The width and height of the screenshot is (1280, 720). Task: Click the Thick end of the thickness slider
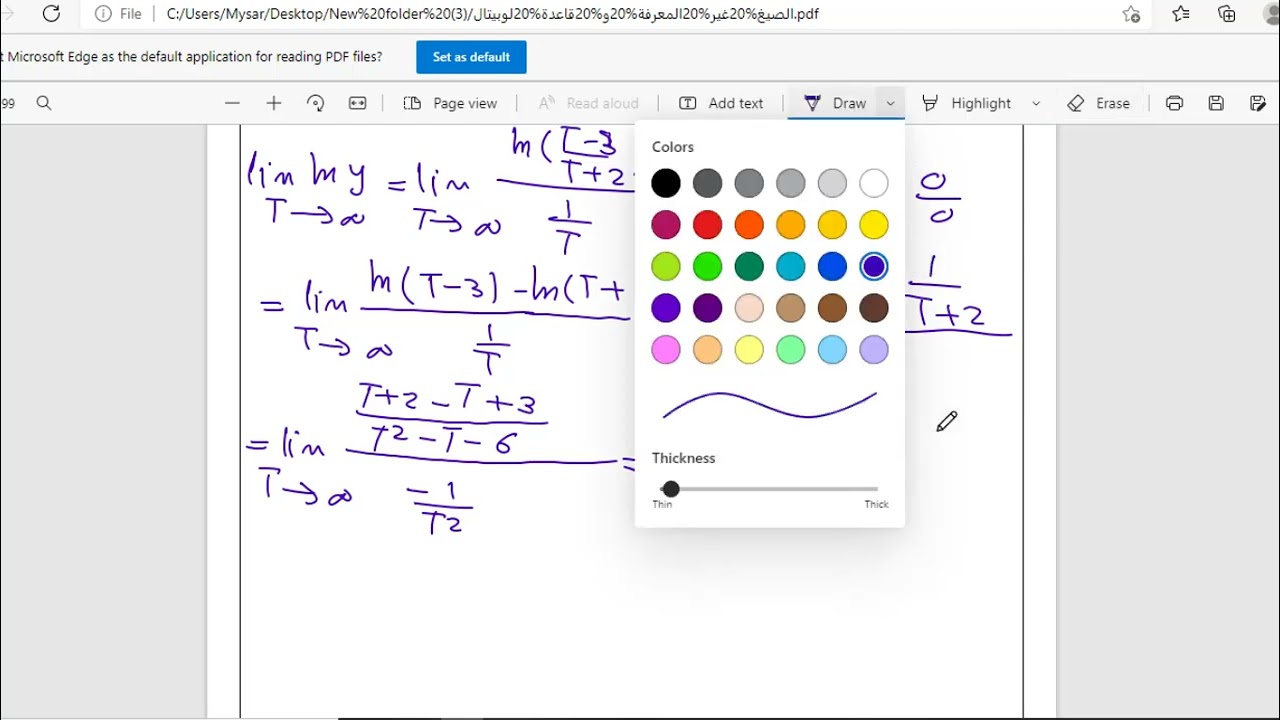pyautogui.click(x=877, y=504)
